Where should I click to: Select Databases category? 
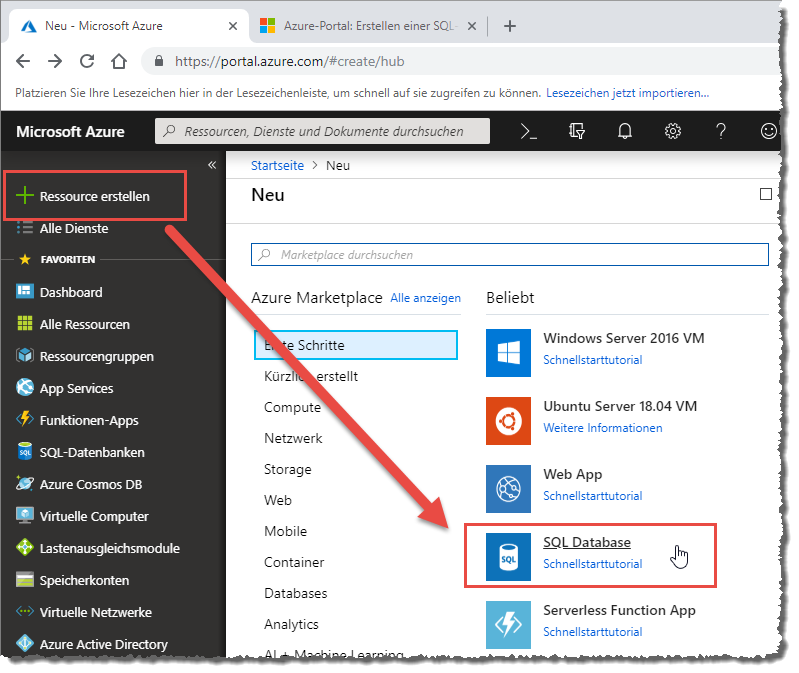coord(296,594)
